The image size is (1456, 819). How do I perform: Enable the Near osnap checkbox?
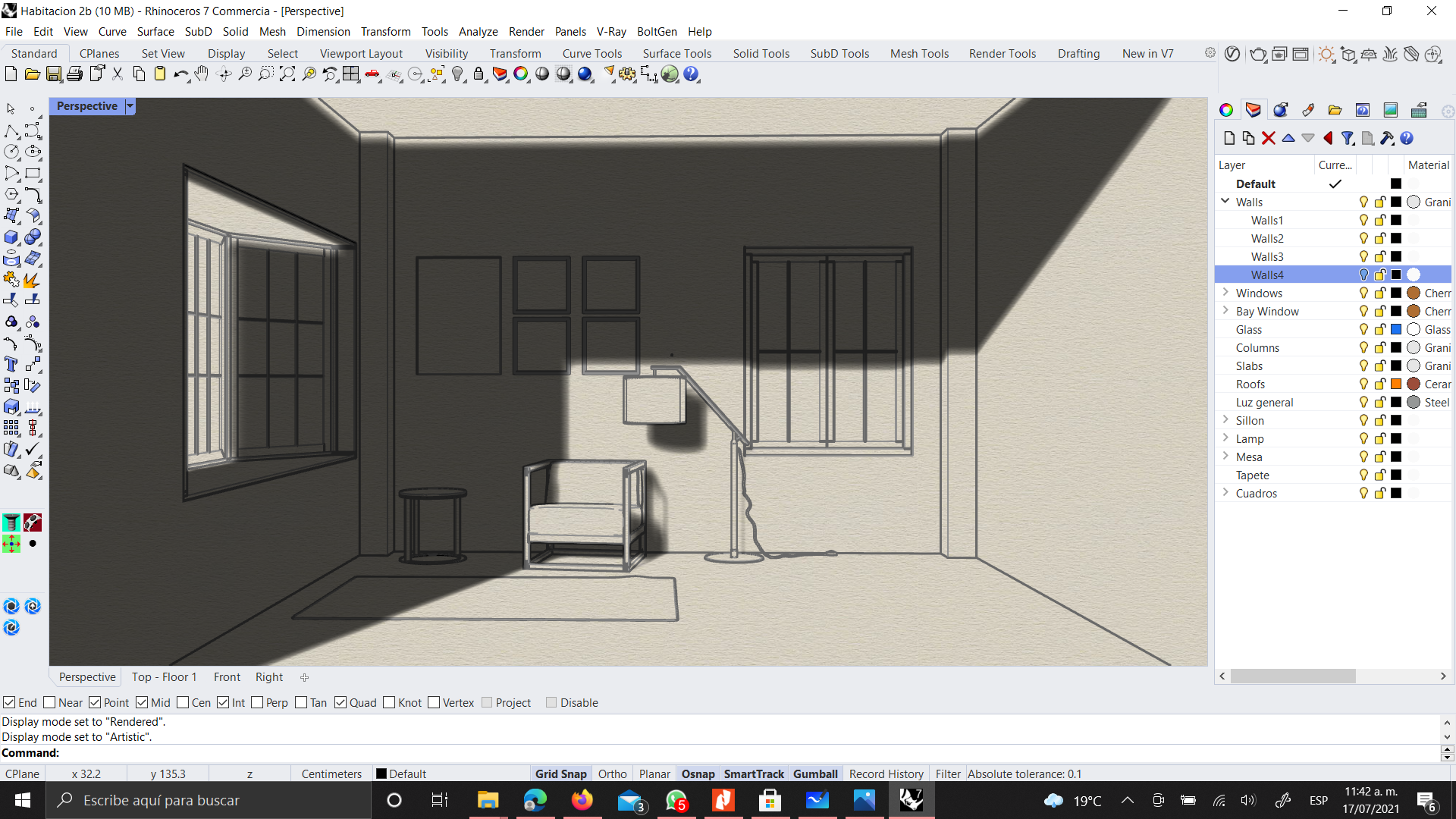(x=50, y=702)
